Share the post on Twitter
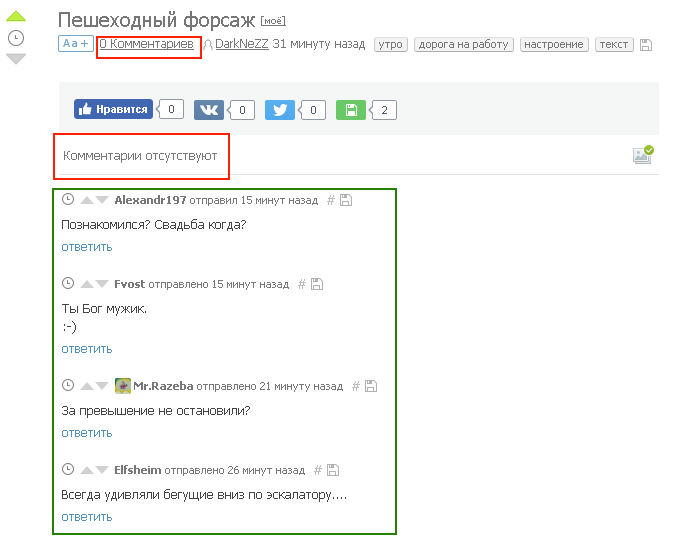This screenshot has height=545, width=680. tap(280, 110)
